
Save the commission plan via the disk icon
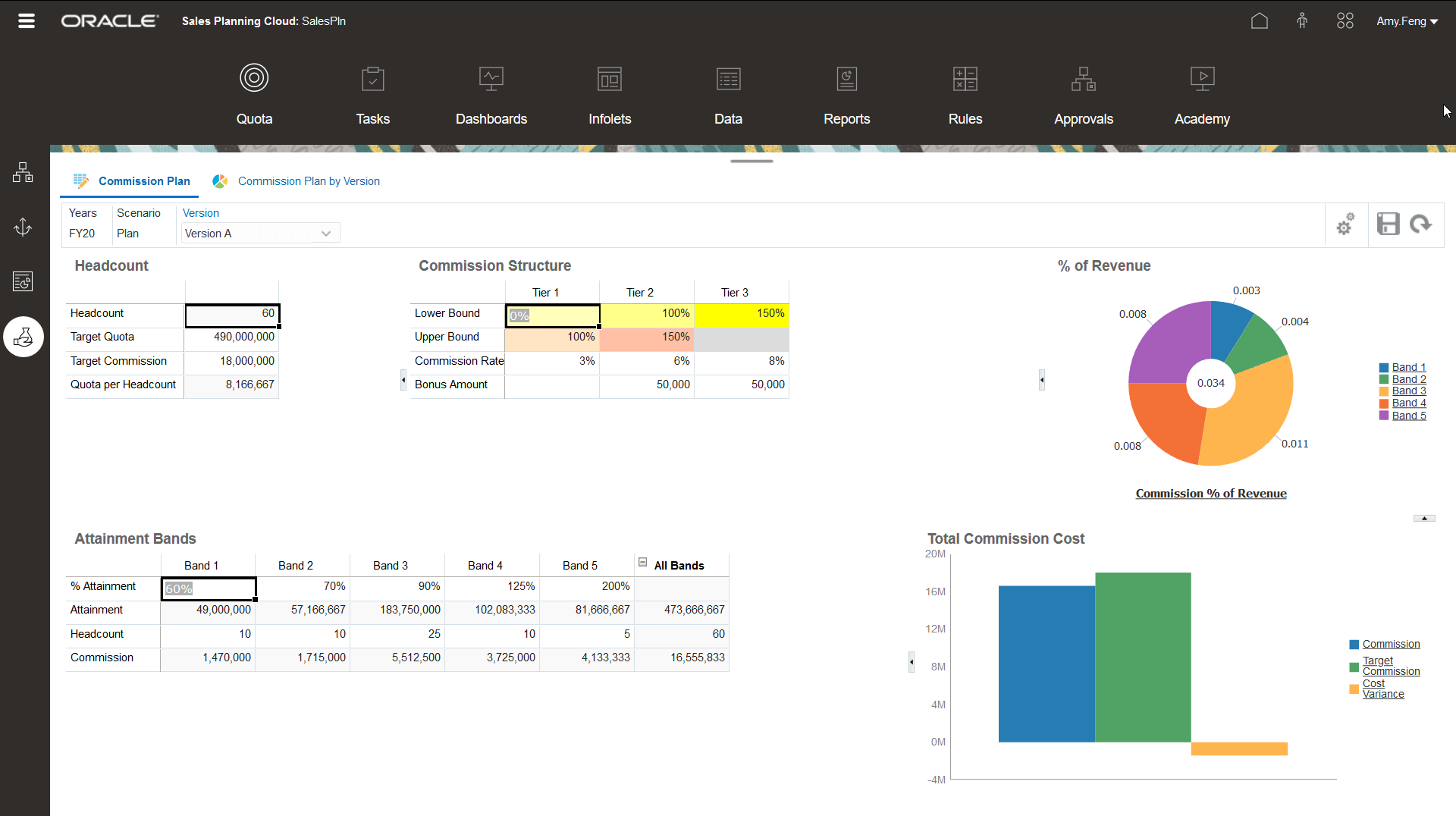(x=1388, y=224)
